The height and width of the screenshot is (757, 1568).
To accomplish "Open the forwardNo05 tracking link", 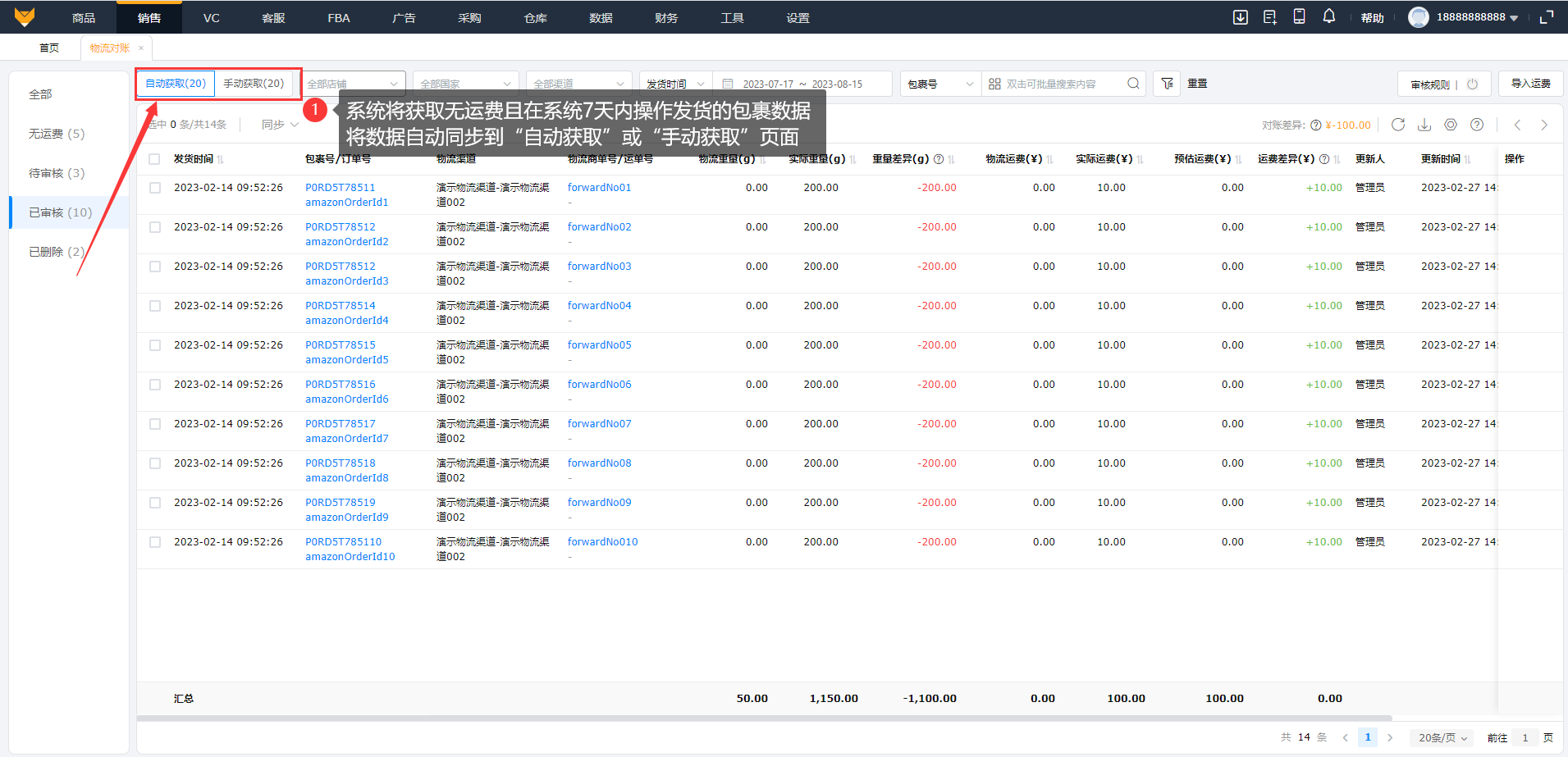I will pyautogui.click(x=599, y=345).
